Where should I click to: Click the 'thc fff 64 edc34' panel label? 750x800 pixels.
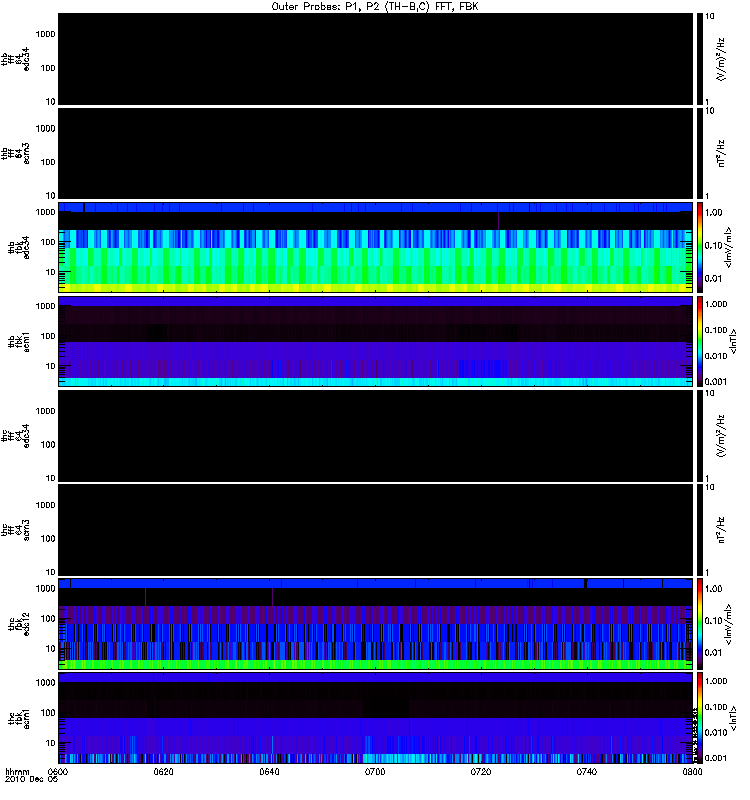[x=15, y=436]
